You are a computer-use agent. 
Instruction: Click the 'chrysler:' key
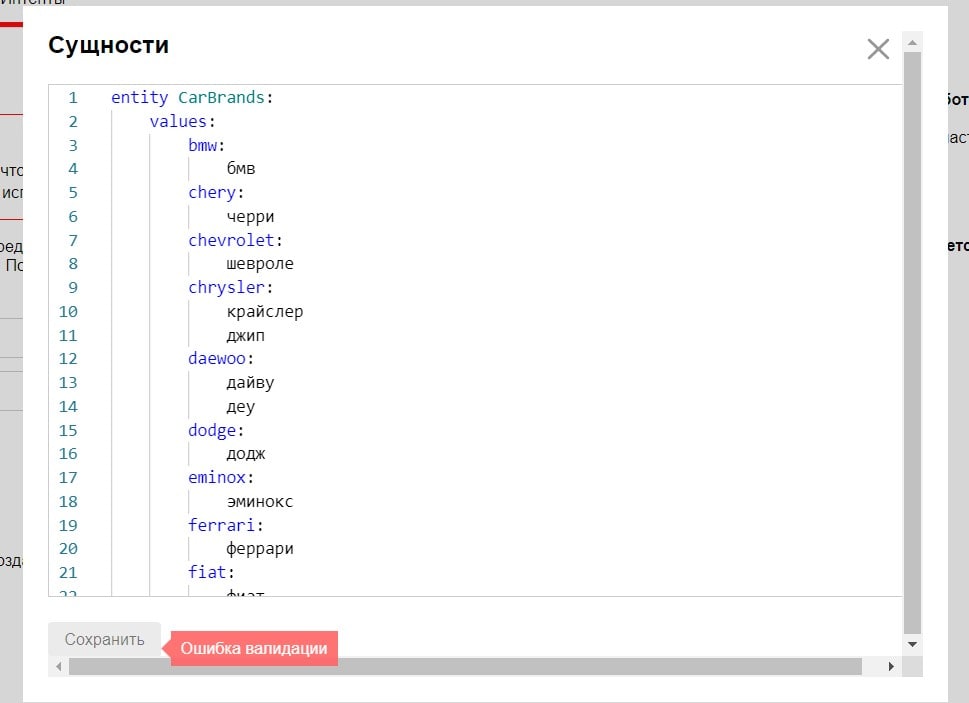pyautogui.click(x=231, y=288)
